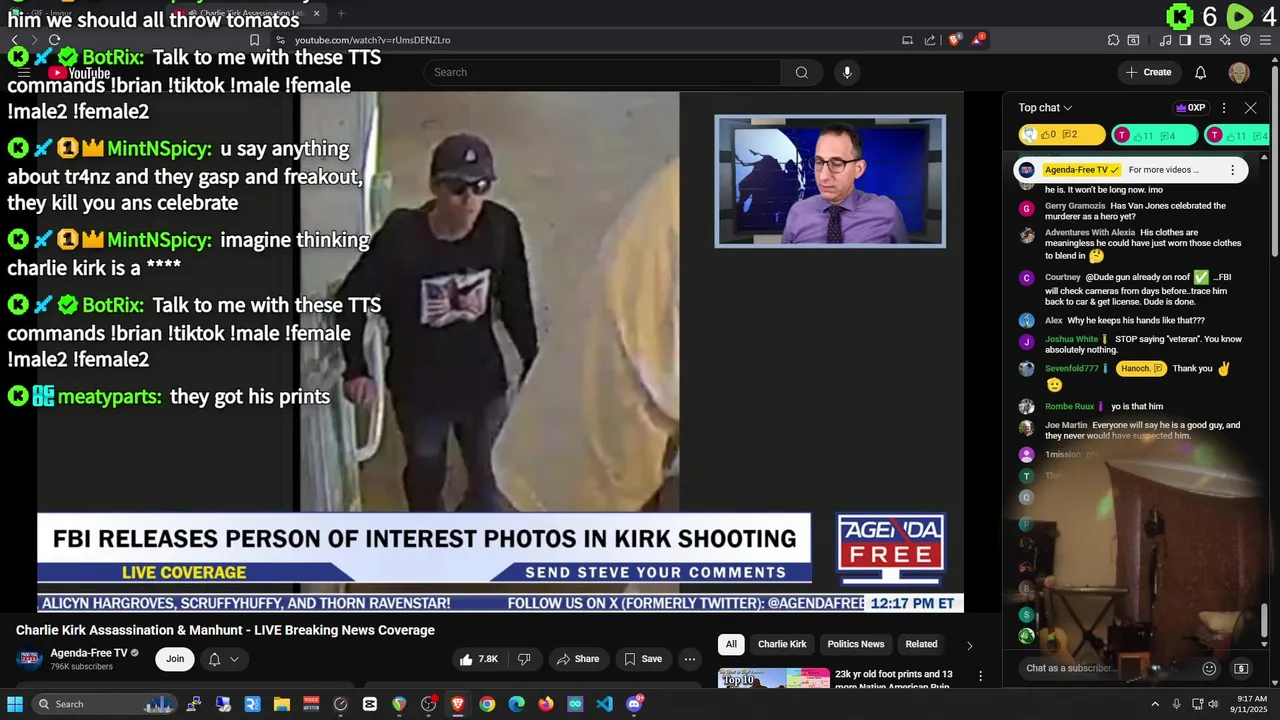Toggle the browser sidebar panel icon
1280x720 pixels.
click(1185, 40)
